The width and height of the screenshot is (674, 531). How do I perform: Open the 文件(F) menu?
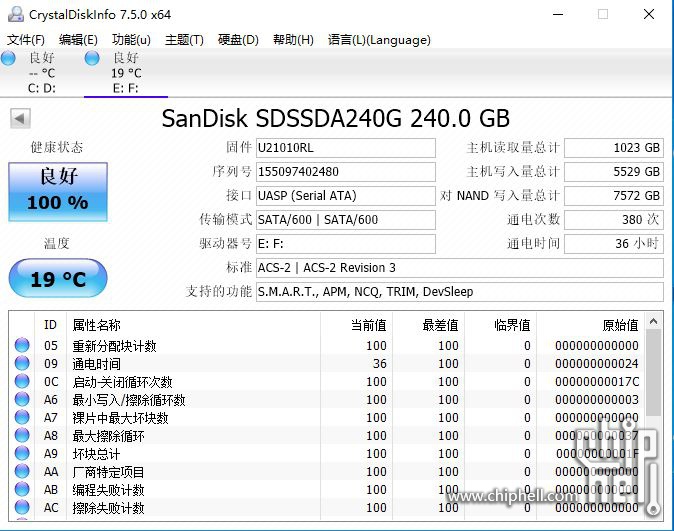(x=26, y=40)
